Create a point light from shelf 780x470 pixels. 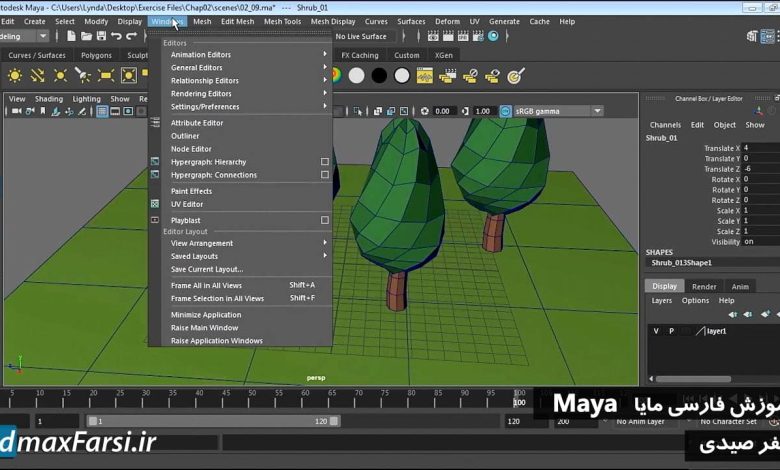click(60, 76)
